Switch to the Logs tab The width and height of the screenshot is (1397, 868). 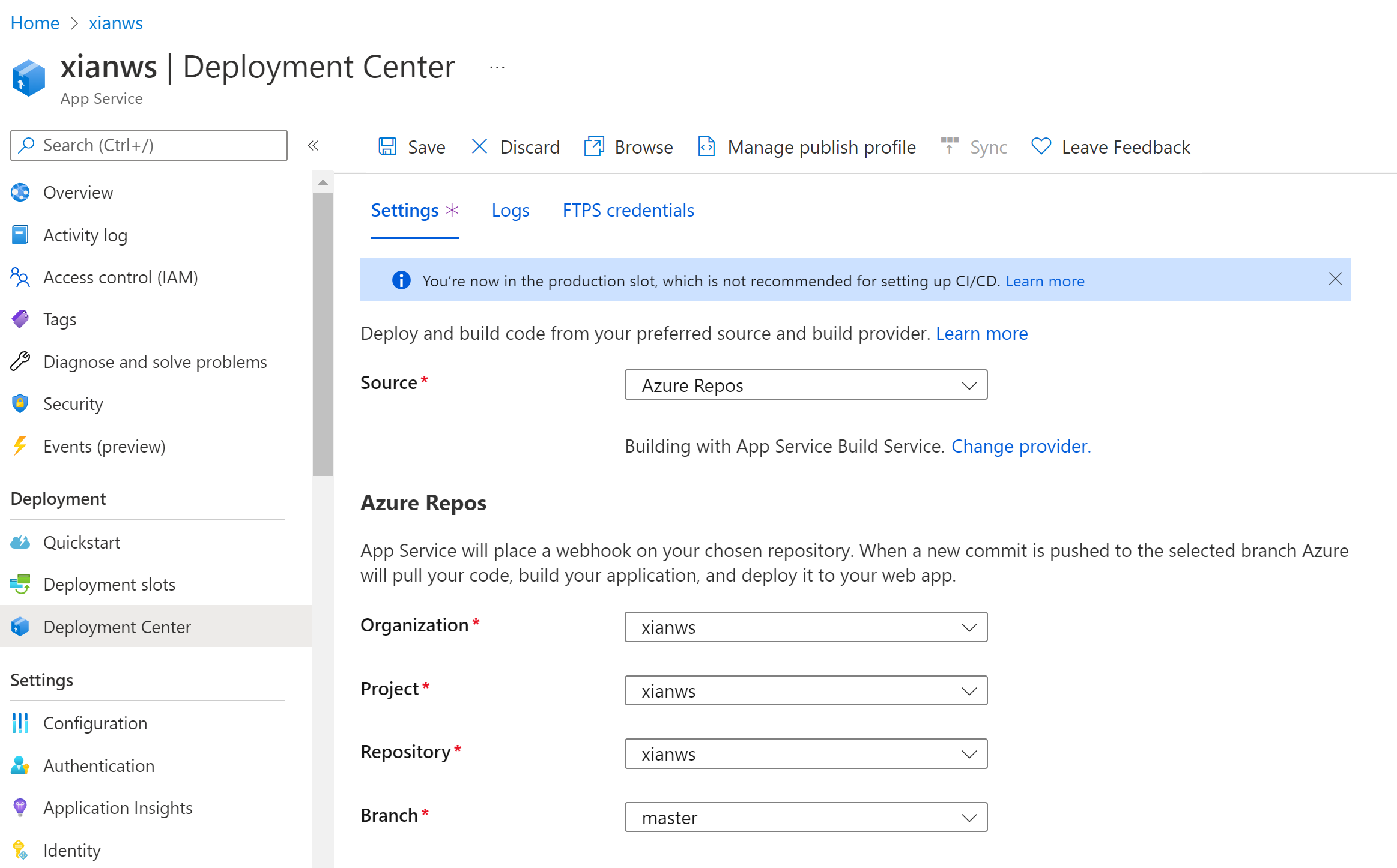tap(510, 210)
